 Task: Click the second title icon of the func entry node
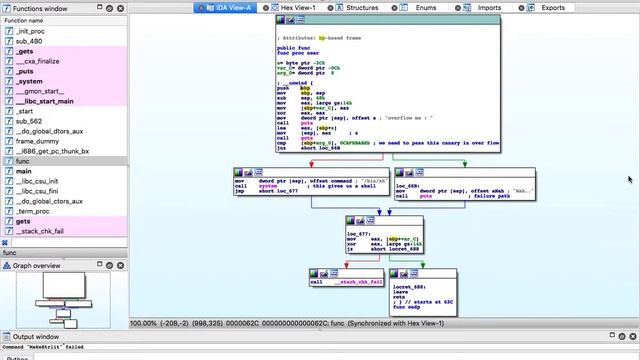point(290,20)
